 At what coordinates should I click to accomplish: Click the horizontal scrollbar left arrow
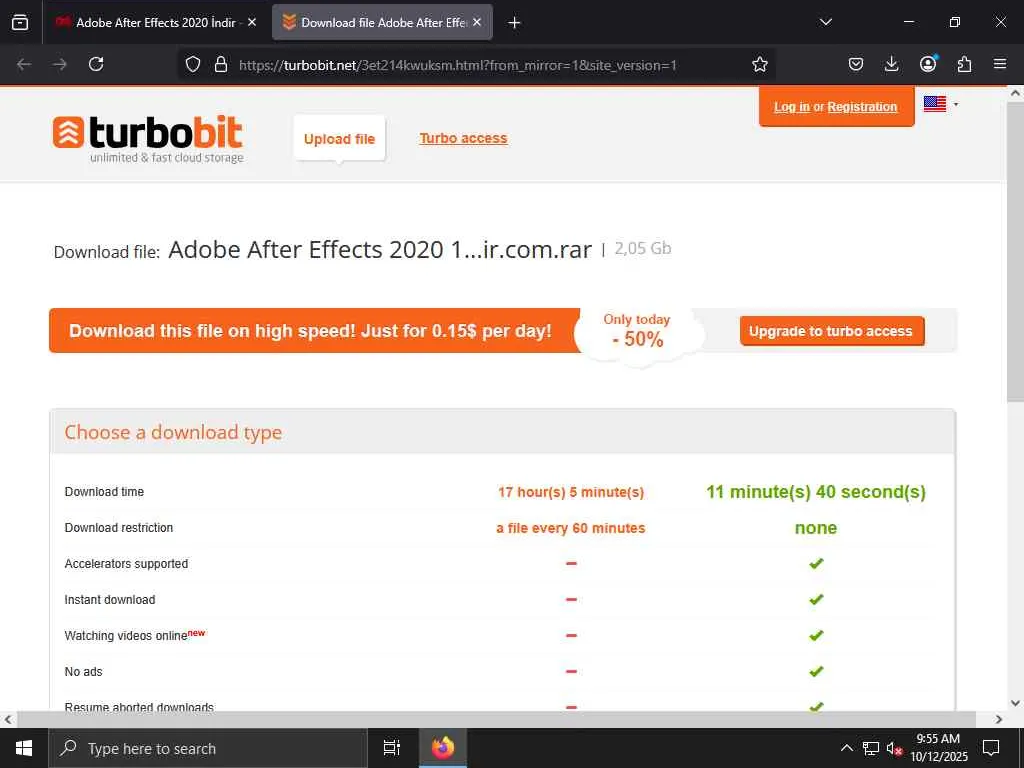point(8,720)
